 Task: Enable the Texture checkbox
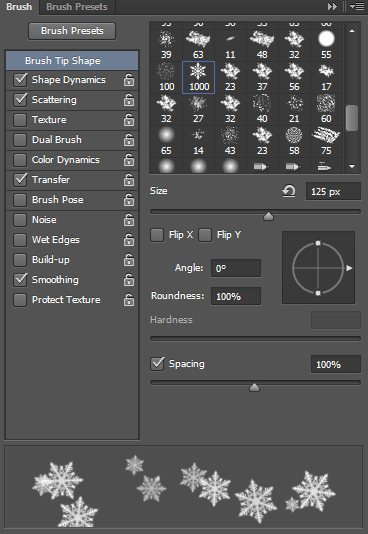tap(20, 120)
